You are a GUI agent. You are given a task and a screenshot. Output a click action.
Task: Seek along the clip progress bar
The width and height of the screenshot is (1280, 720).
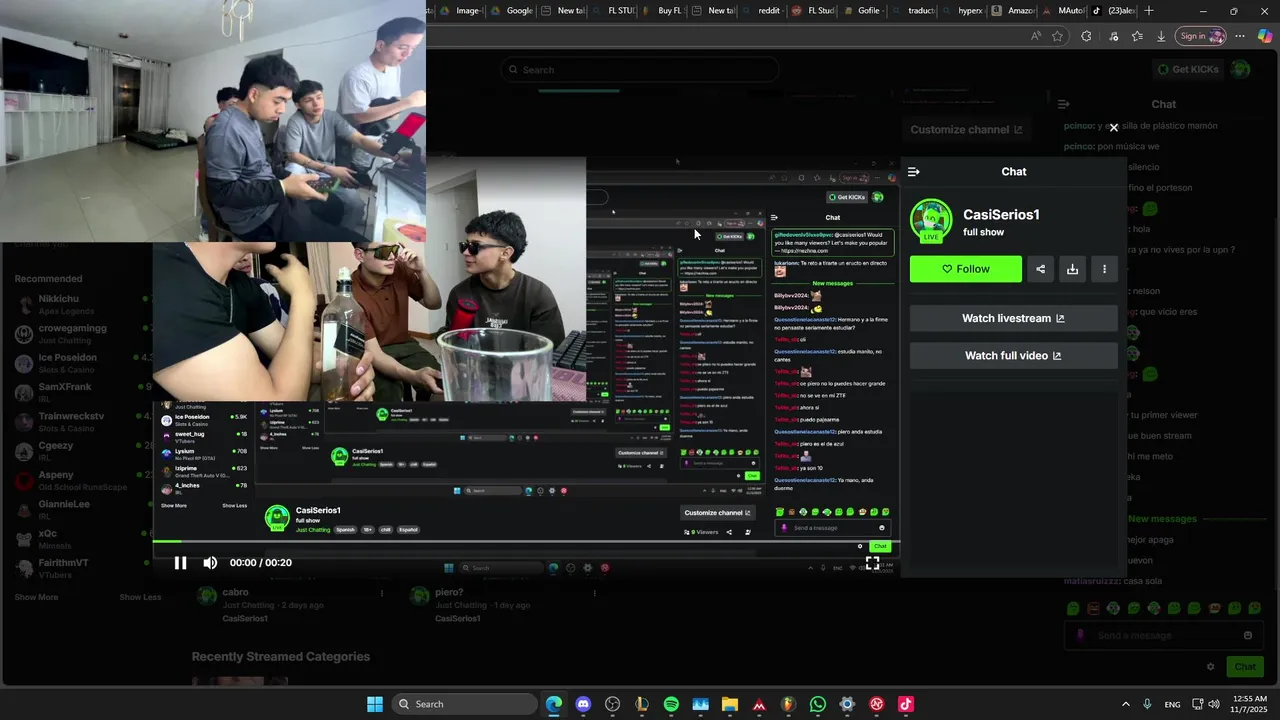(x=526, y=542)
